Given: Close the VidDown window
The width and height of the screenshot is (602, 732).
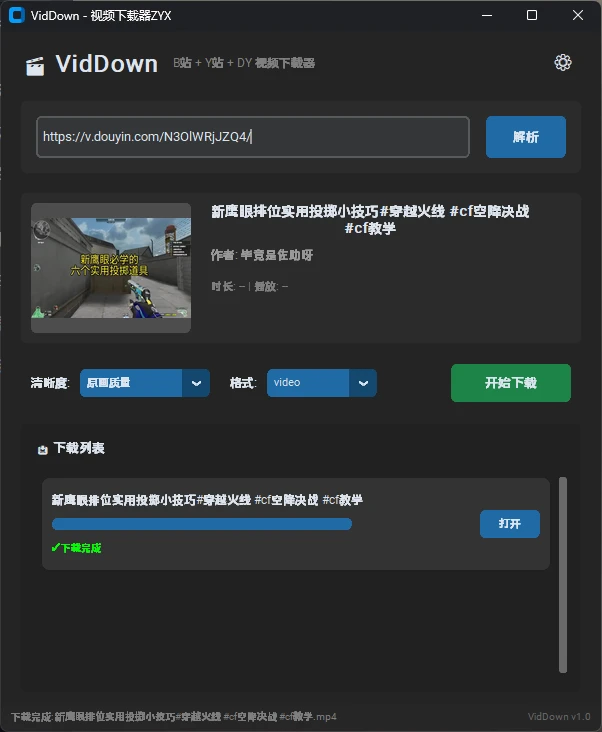Looking at the screenshot, I should tap(578, 15).
